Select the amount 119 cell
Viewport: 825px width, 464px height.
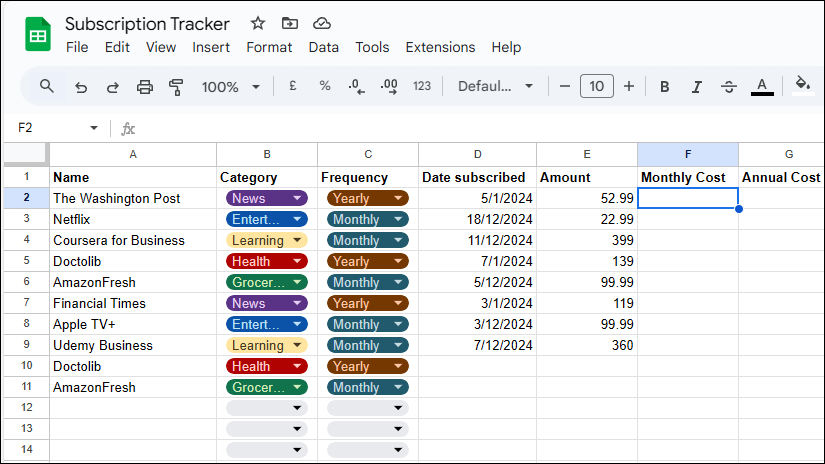587,304
